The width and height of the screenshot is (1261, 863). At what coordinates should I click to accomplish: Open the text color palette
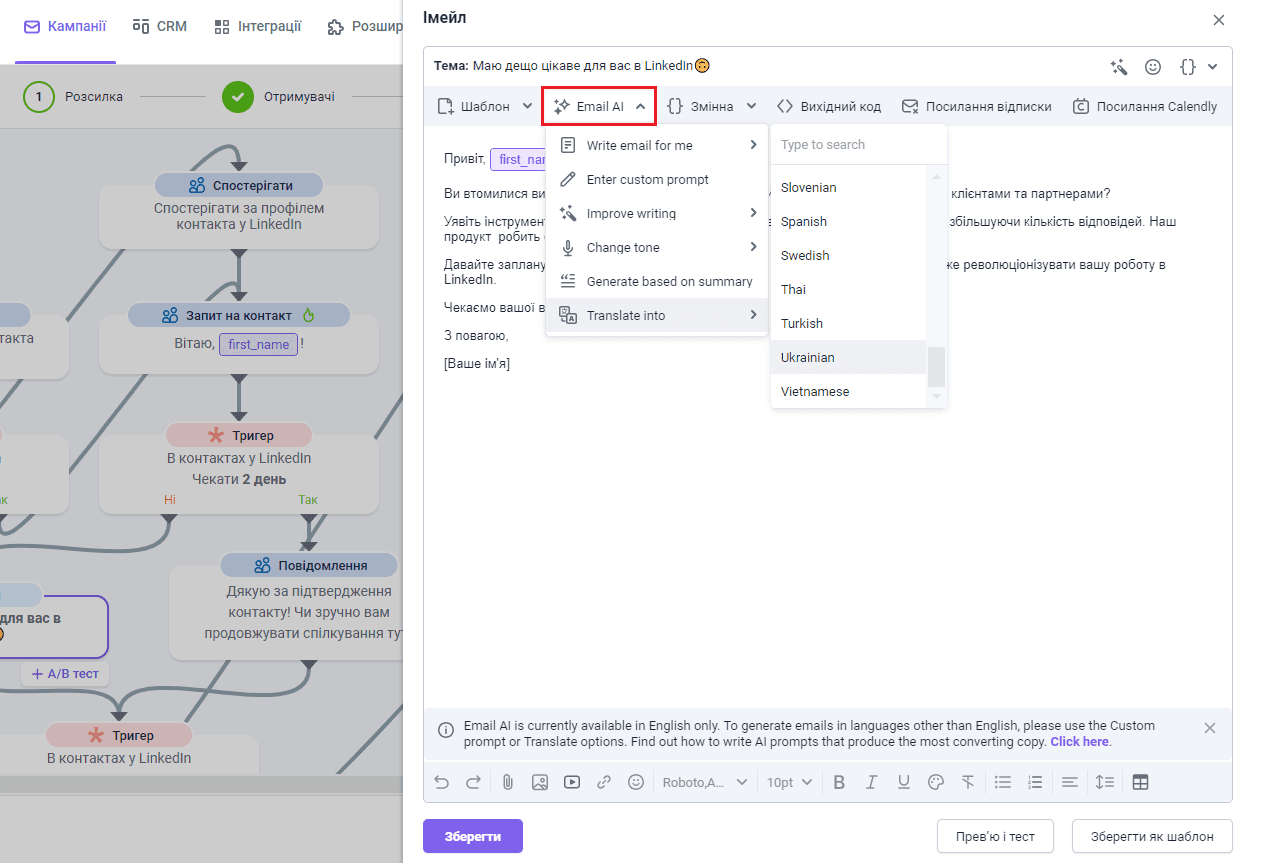click(x=936, y=782)
